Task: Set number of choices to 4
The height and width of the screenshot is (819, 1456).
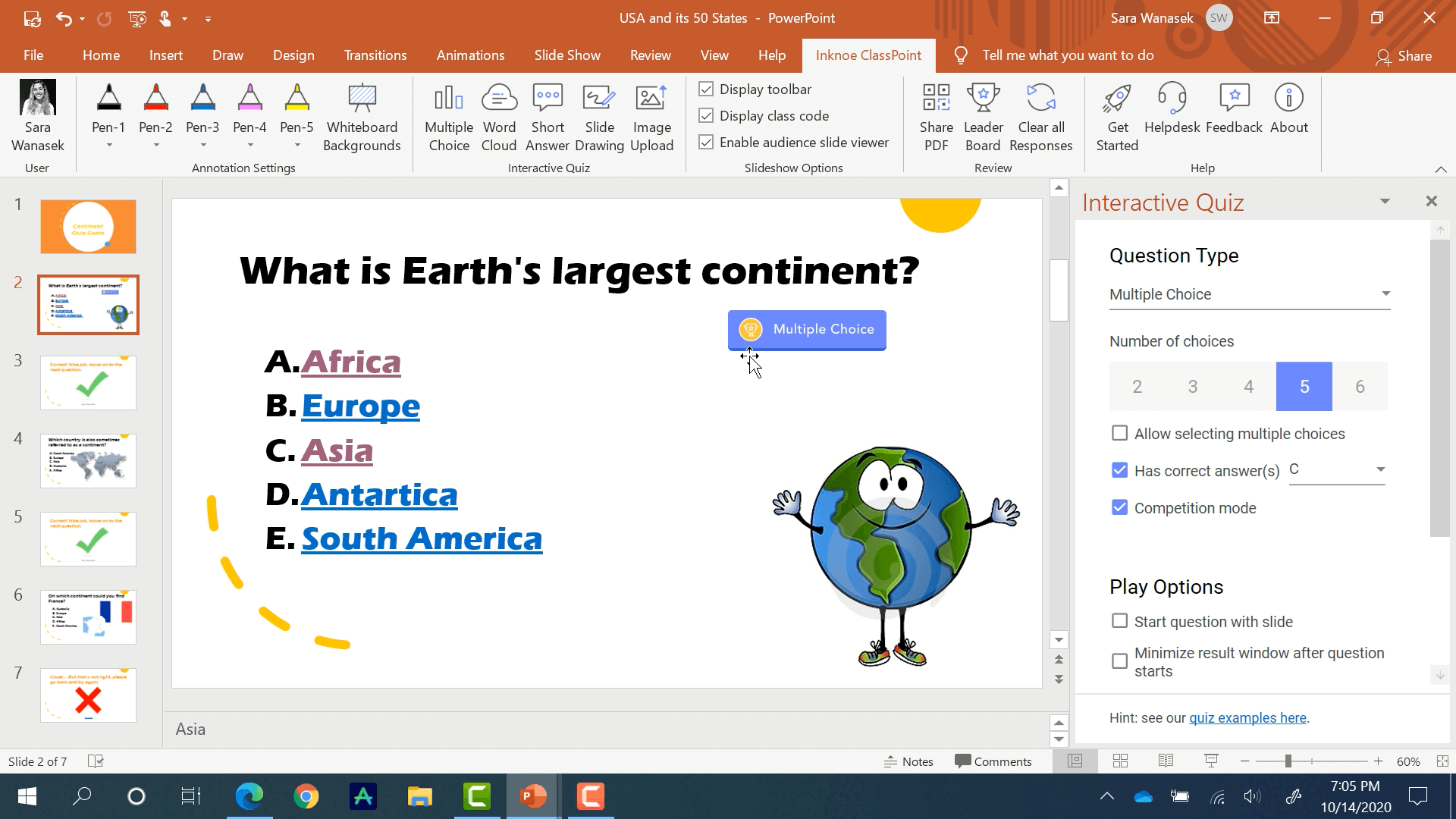Action: (x=1248, y=386)
